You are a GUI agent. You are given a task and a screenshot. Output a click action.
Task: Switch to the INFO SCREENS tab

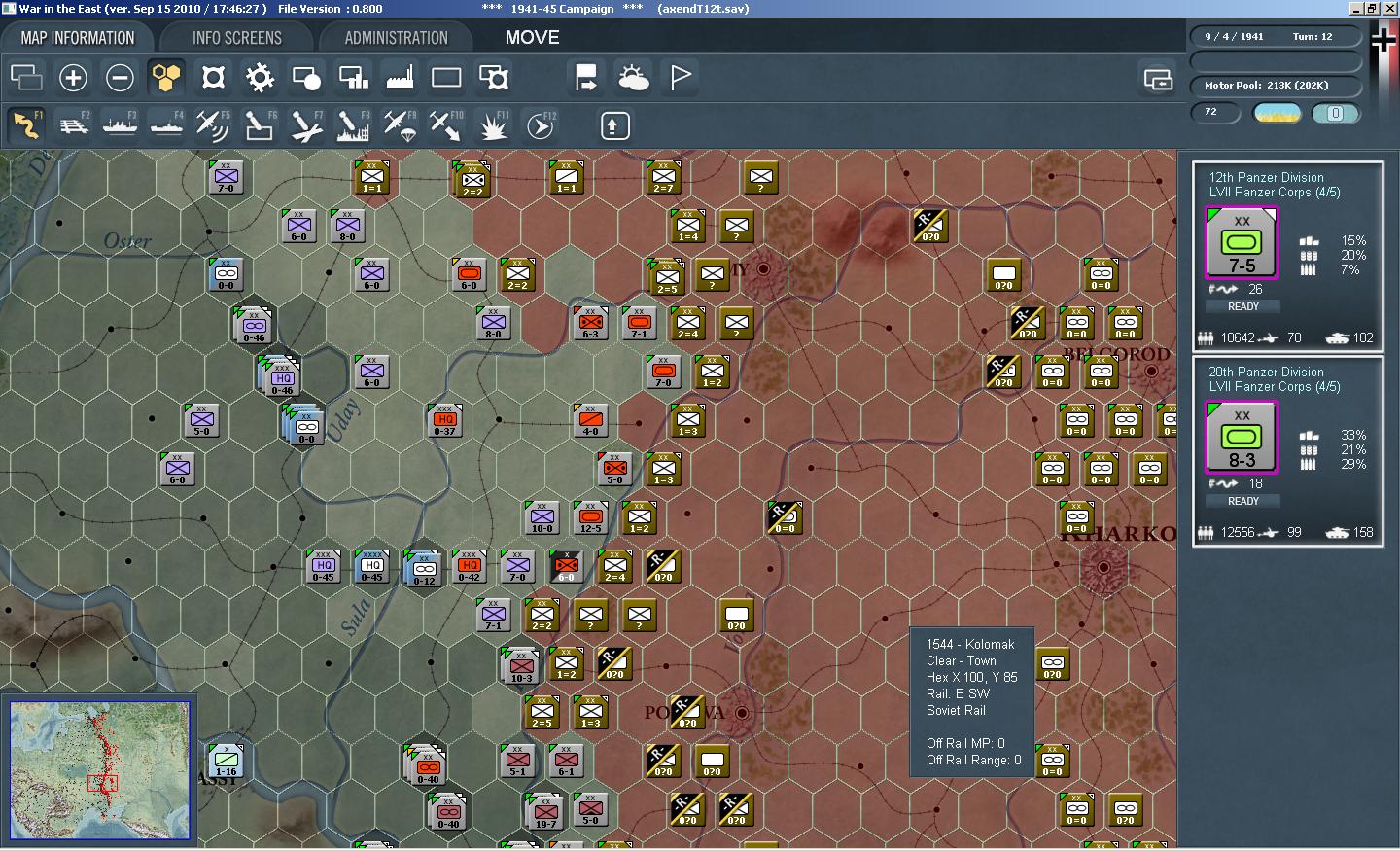(237, 38)
